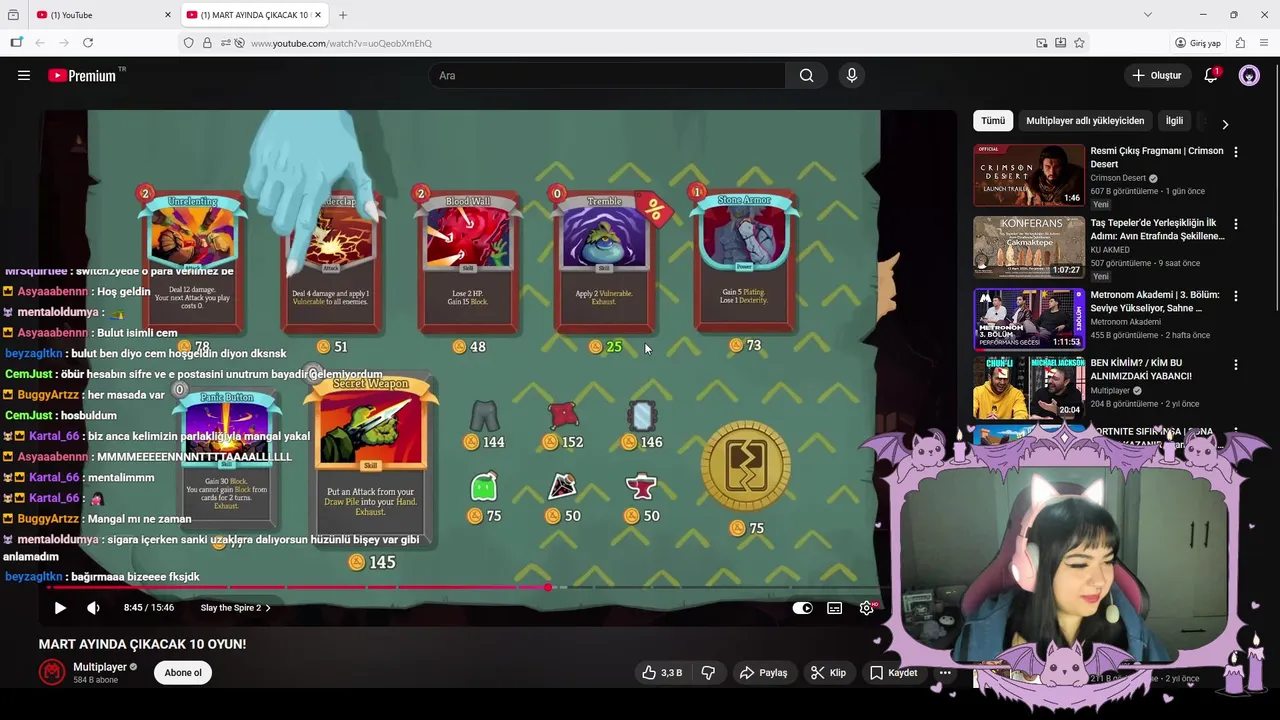Click the Blood Wall card in the video
Viewport: 1280px width, 720px height.
466,262
